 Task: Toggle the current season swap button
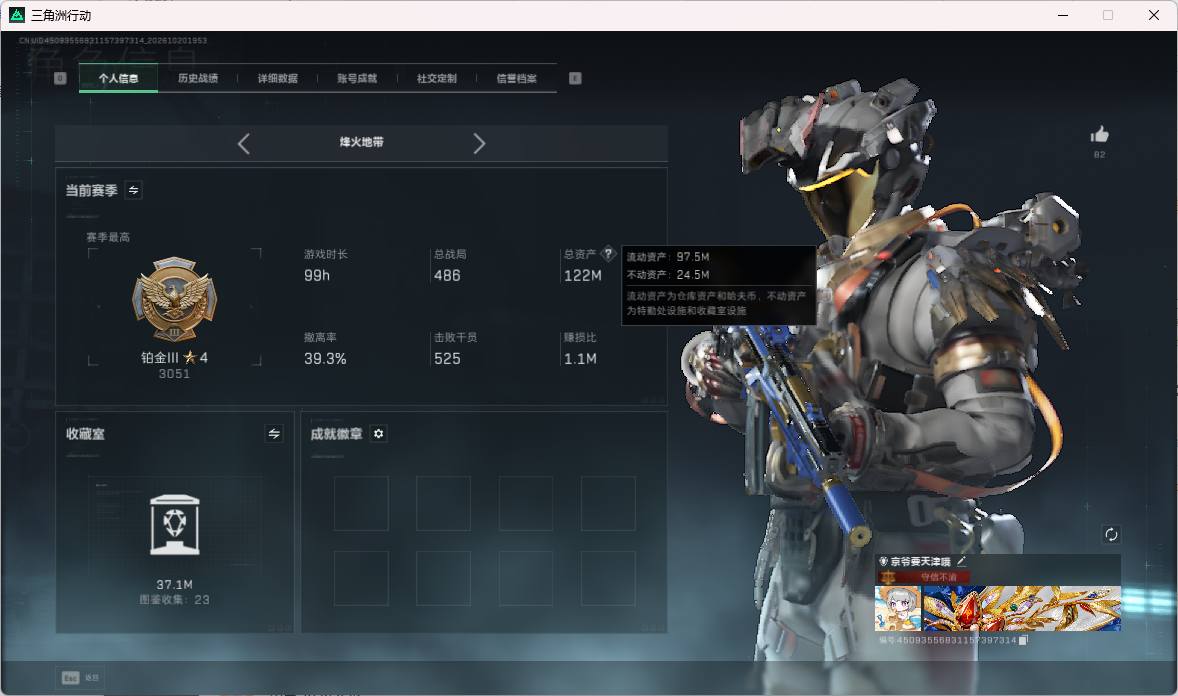tap(134, 190)
